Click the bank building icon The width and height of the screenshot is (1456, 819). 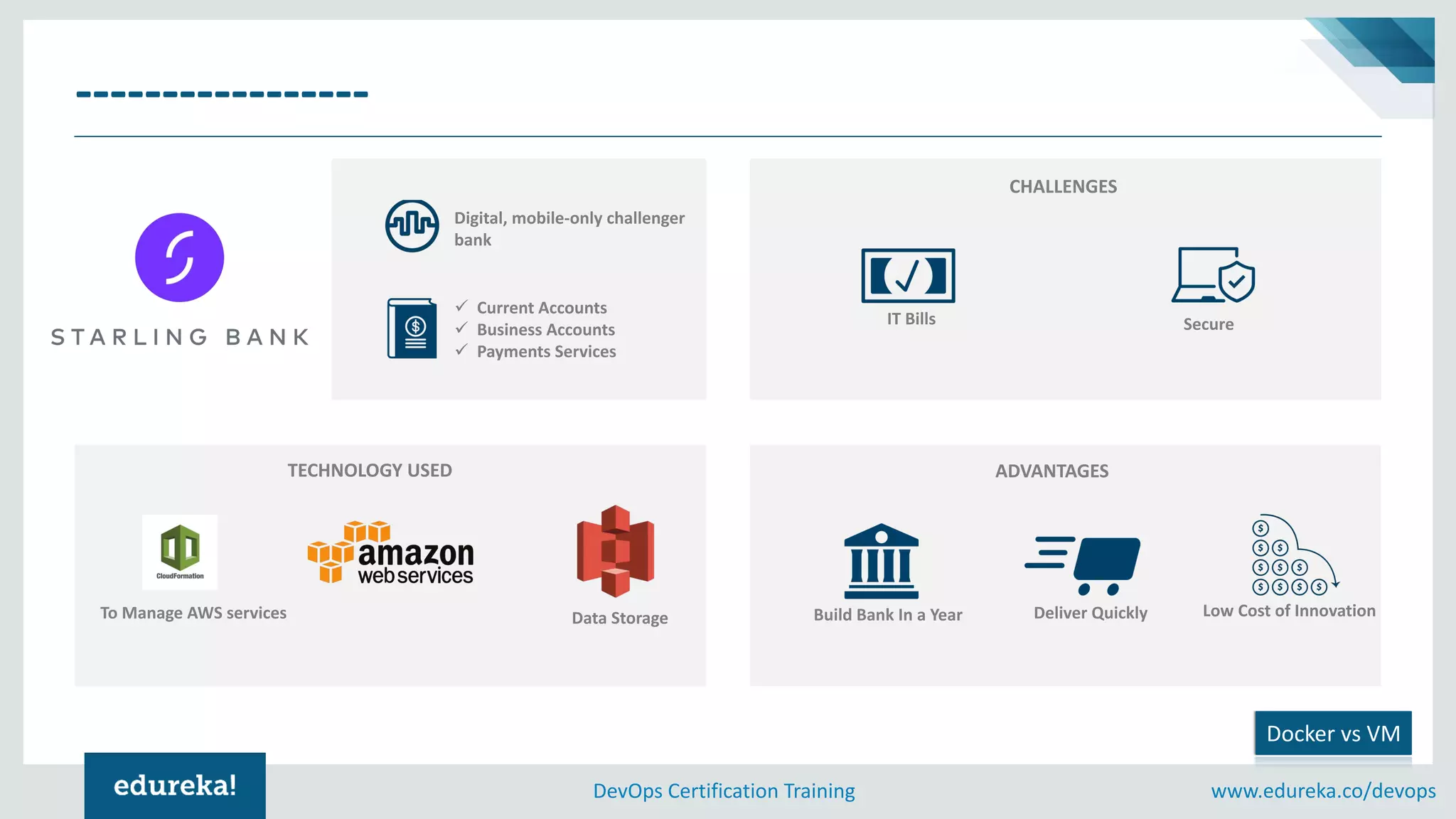click(x=882, y=562)
